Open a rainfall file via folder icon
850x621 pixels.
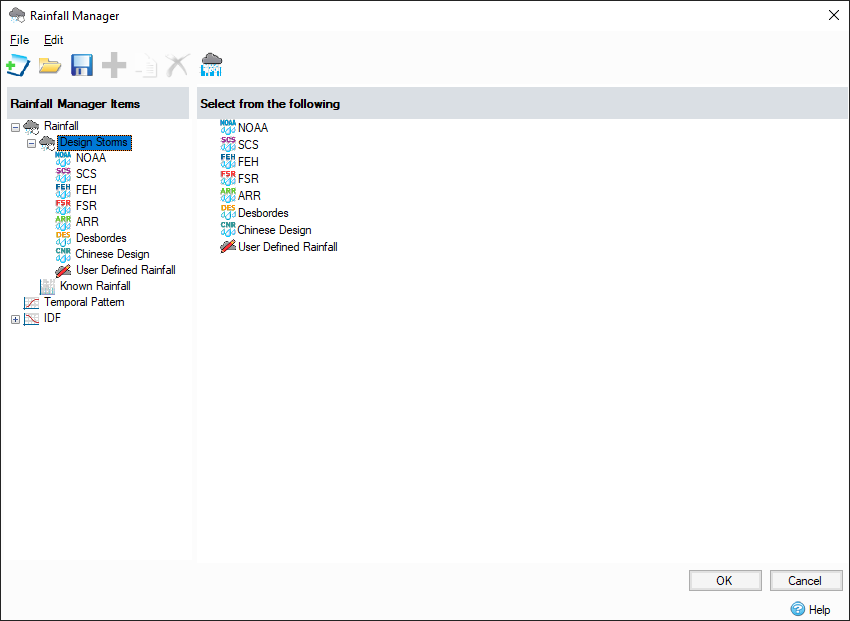point(50,66)
